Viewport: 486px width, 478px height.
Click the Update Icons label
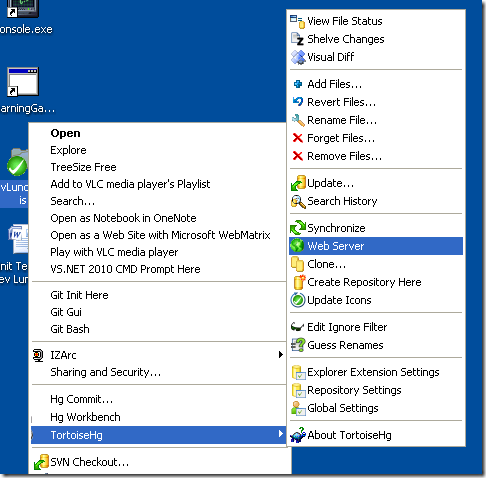click(339, 300)
